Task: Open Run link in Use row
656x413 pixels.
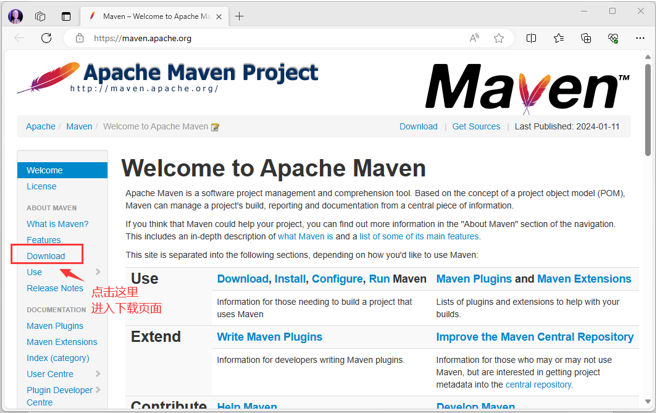Action: click(379, 279)
